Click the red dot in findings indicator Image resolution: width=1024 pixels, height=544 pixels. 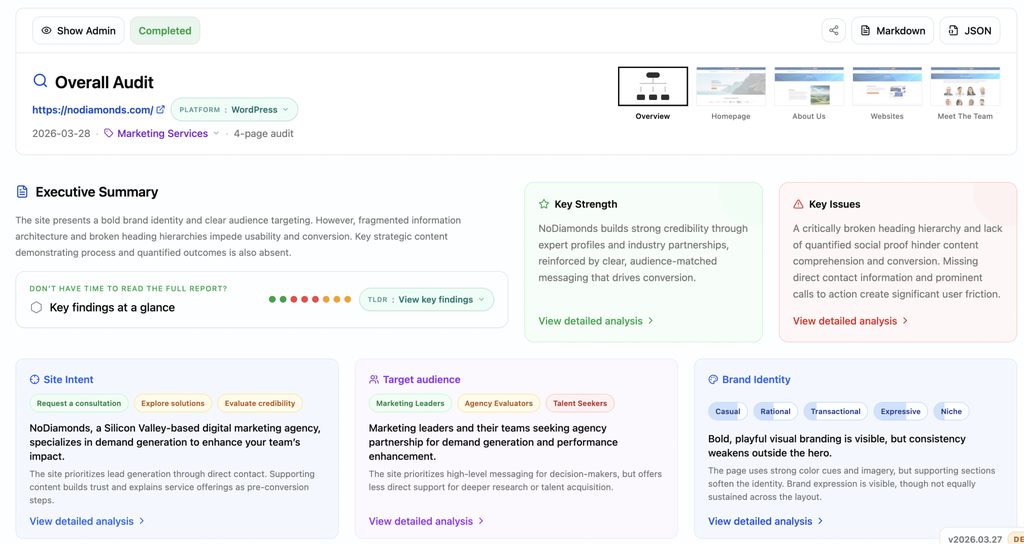[x=294, y=299]
